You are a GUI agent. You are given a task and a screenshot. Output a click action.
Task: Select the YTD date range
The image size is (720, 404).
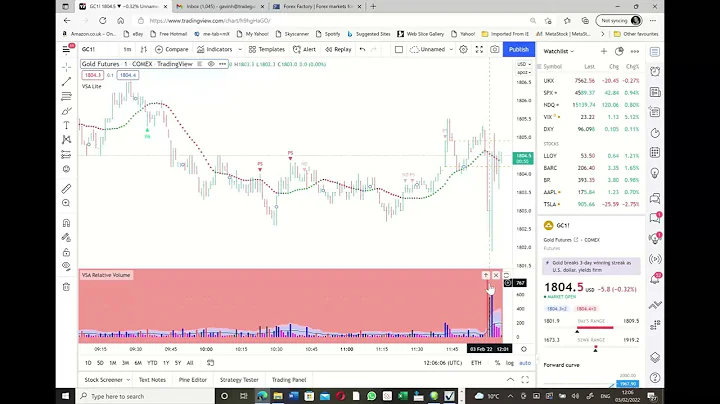(152, 363)
